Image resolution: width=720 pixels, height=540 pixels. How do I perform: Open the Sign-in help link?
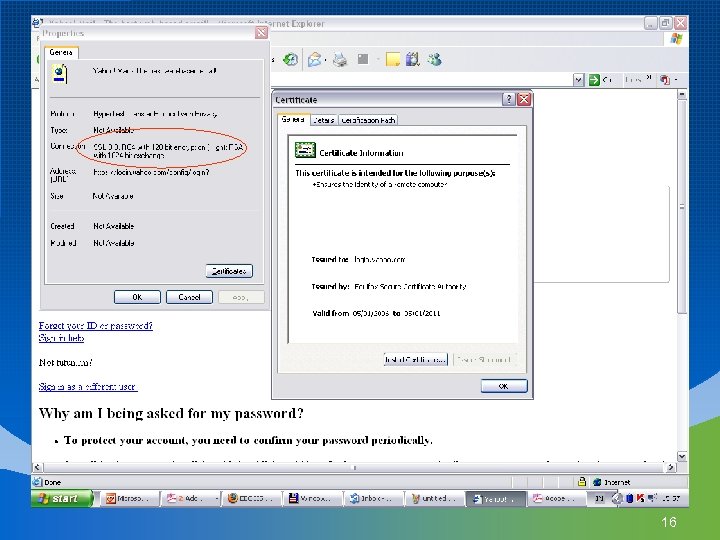coord(62,338)
